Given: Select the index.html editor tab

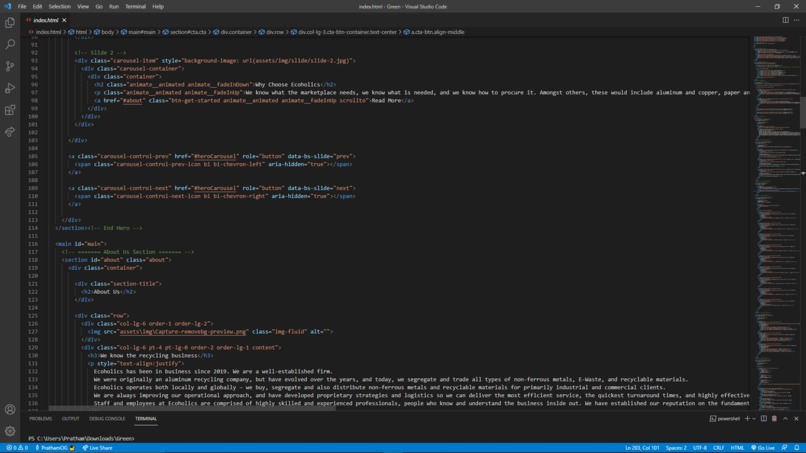Looking at the screenshot, I should 45,20.
